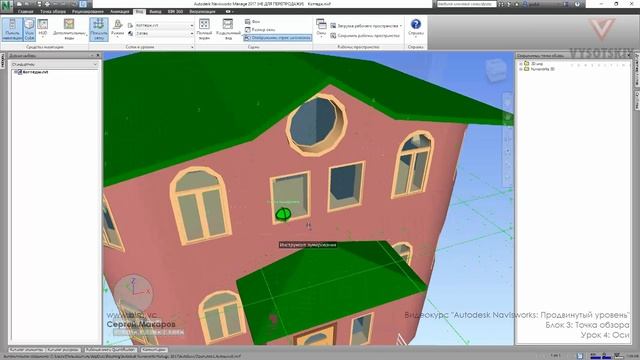
Task: Open Split View (Разделенный вид) button
Action: [x=228, y=29]
